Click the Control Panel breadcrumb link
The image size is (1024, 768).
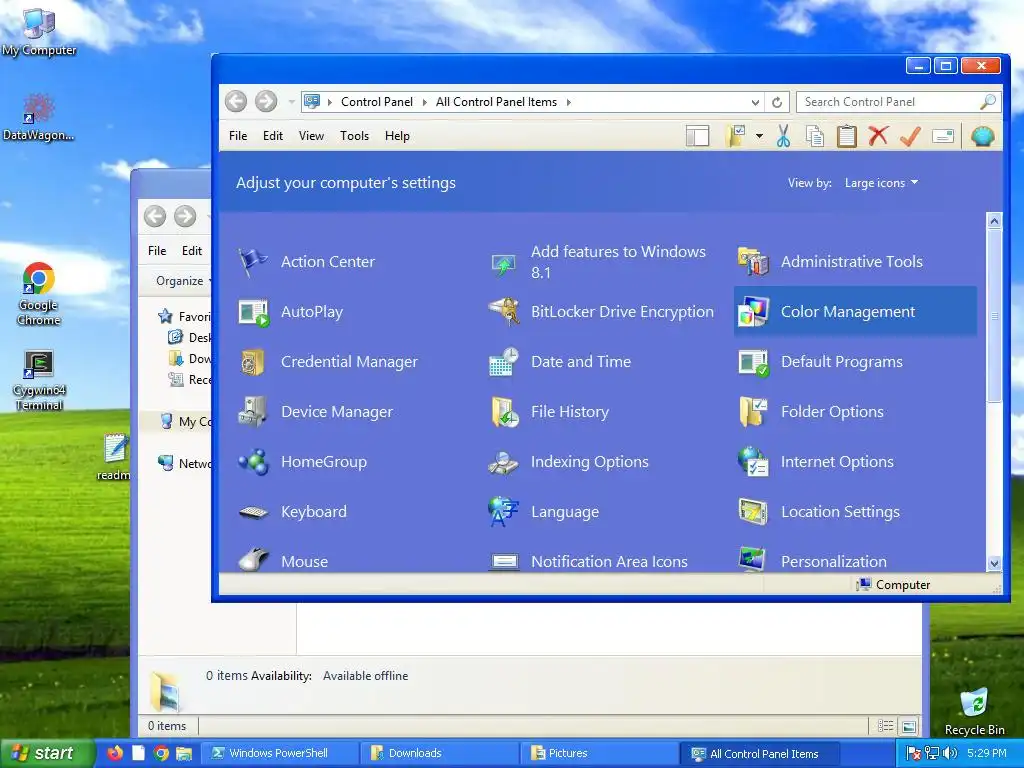coord(377,102)
